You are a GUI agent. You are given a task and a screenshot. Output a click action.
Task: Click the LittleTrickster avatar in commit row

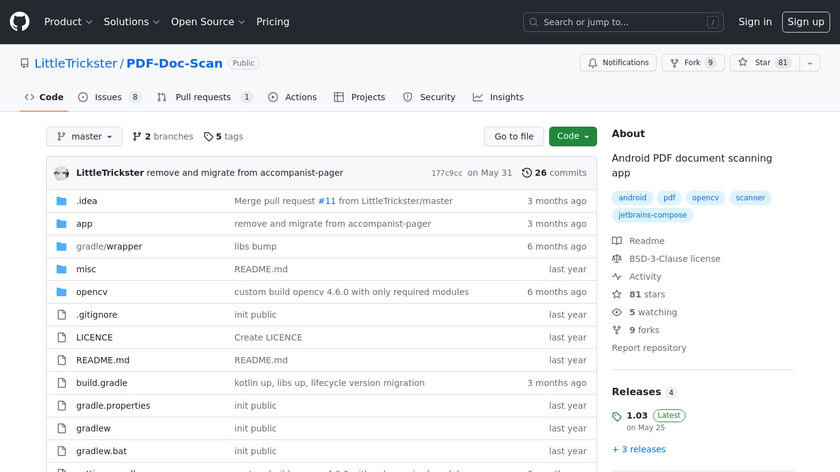click(62, 173)
